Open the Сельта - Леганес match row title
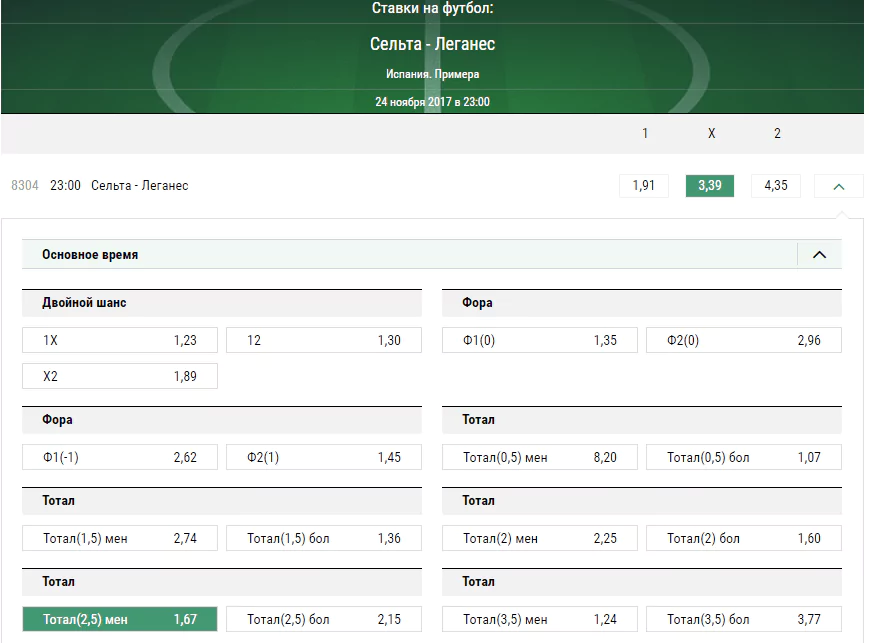 (140, 186)
